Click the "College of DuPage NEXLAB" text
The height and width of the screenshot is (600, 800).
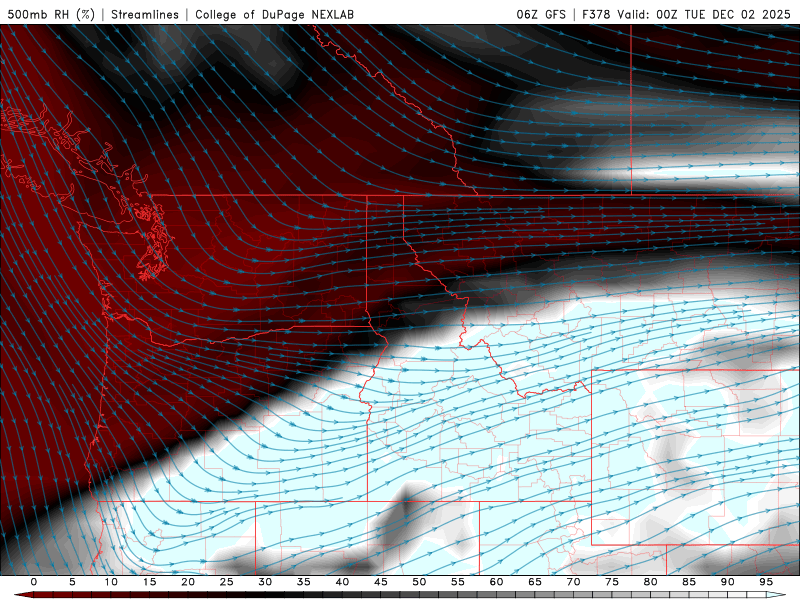[x=274, y=14]
